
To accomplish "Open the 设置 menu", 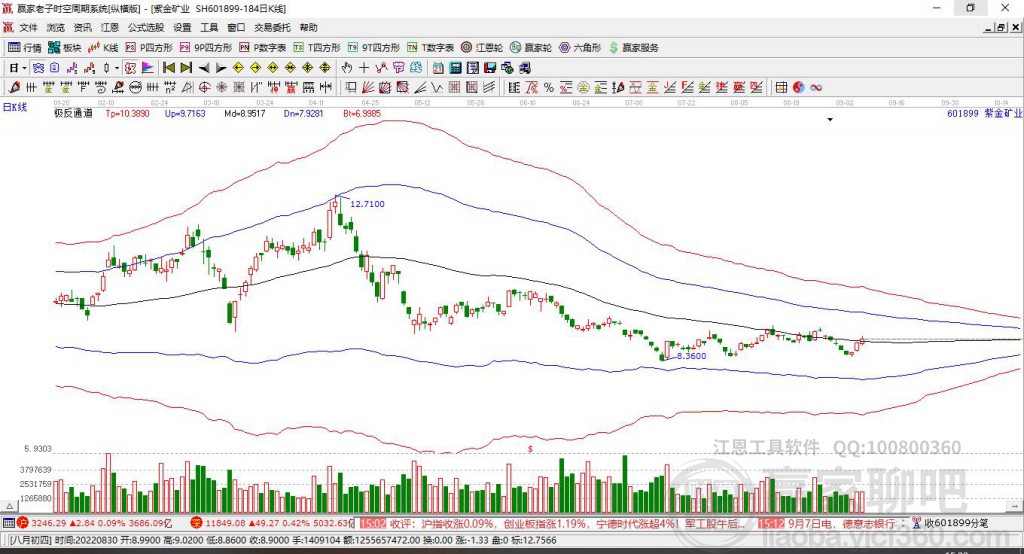I will (182, 27).
